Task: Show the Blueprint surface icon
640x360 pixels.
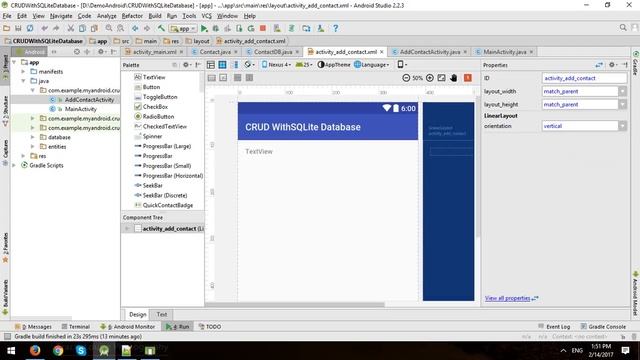Action: coord(222,64)
